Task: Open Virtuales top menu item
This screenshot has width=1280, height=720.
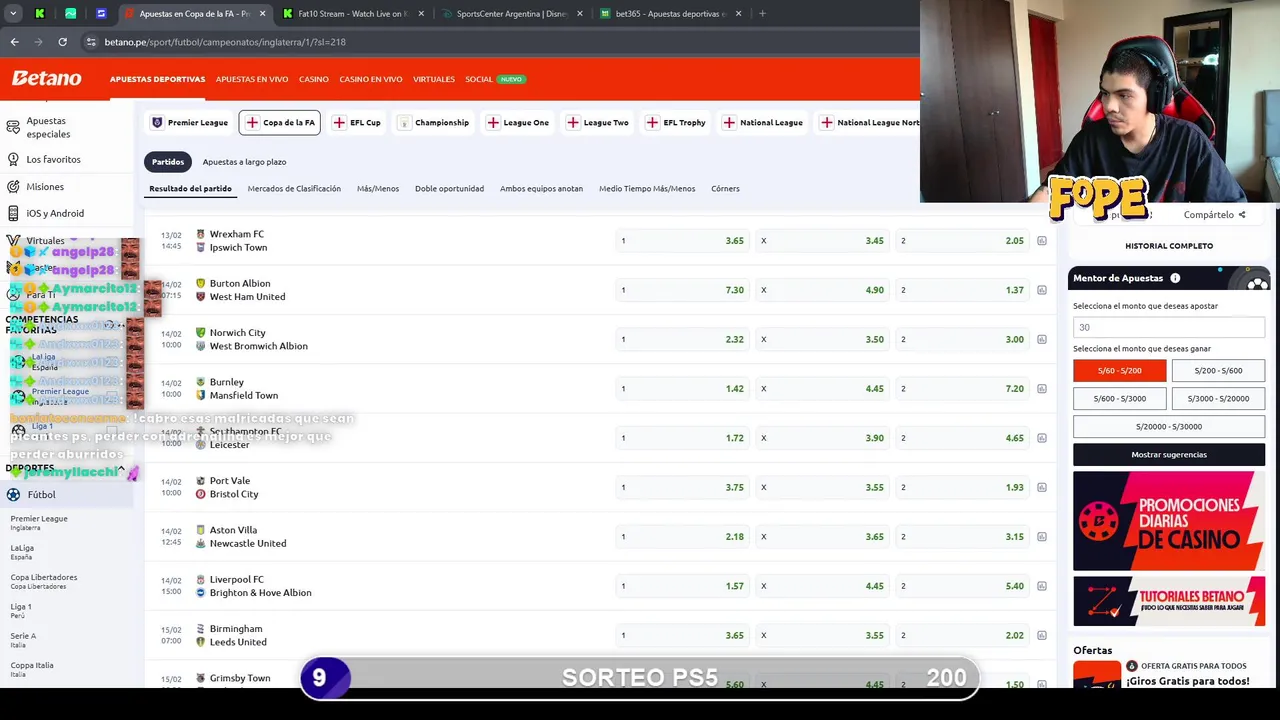Action: [434, 79]
